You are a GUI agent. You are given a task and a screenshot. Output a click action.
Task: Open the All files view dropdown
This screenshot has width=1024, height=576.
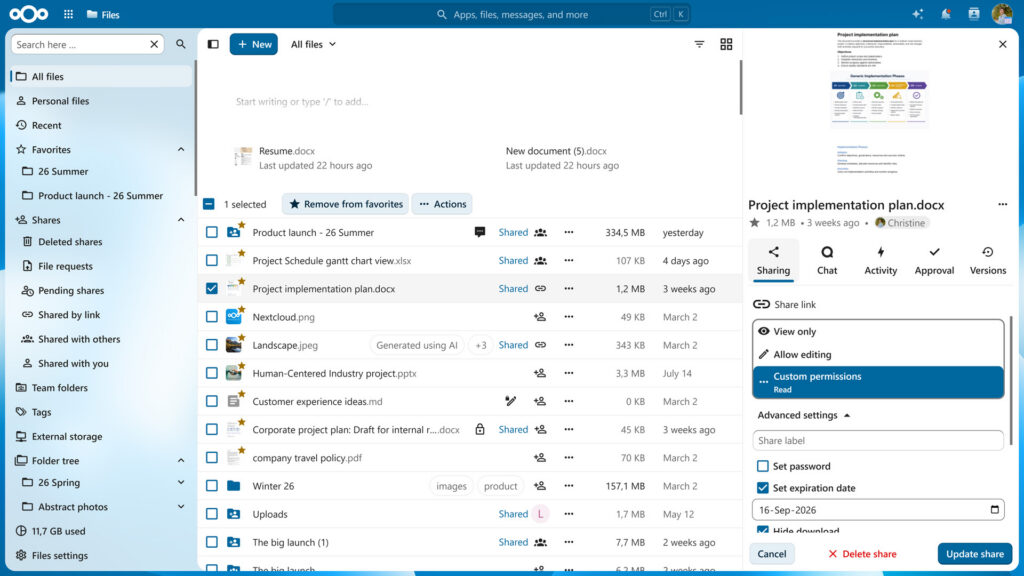(313, 44)
